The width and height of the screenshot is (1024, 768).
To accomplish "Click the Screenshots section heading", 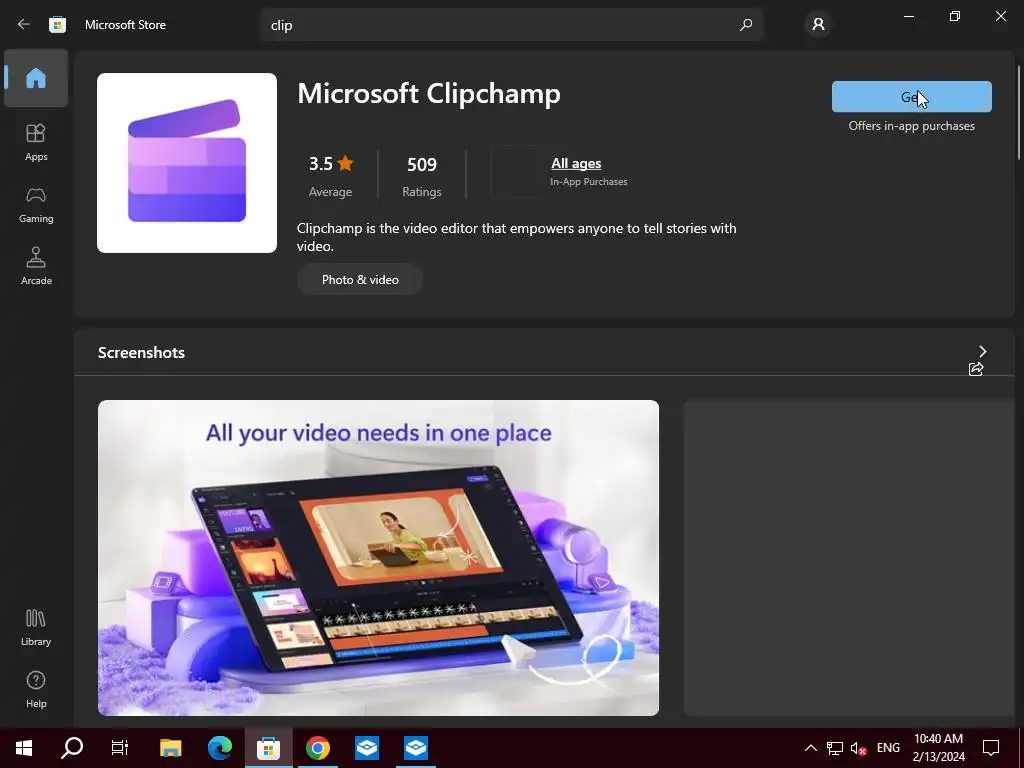I will pos(141,353).
